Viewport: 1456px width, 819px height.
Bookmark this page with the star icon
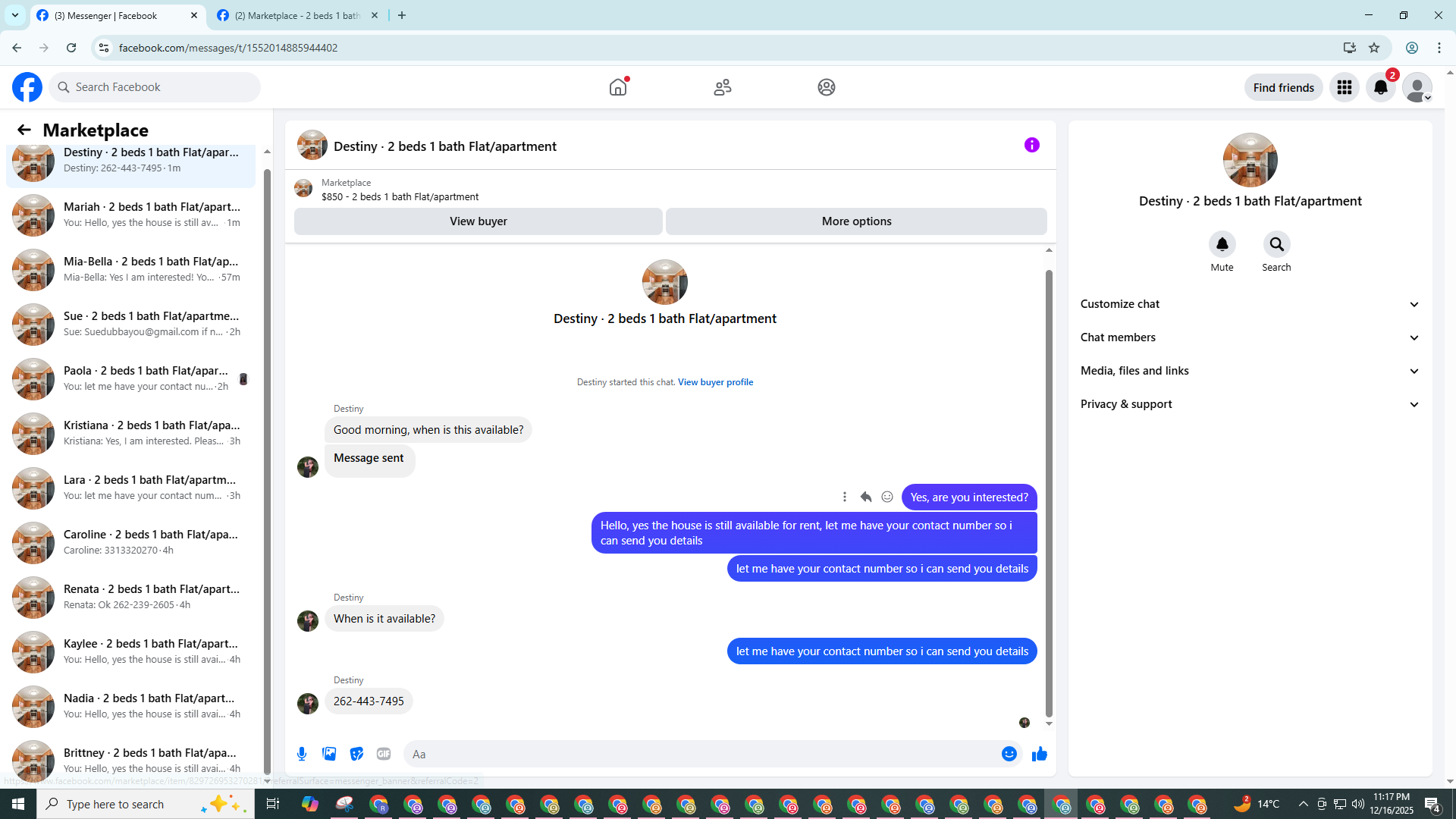(1374, 48)
